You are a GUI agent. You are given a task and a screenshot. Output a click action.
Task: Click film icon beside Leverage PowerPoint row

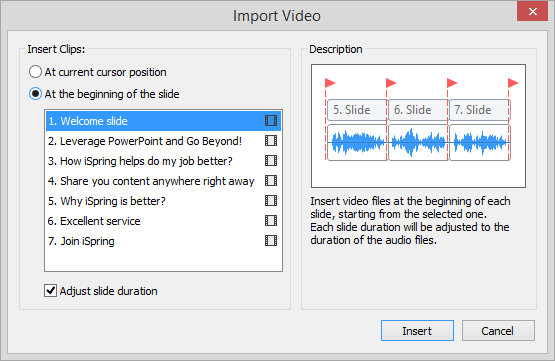(x=271, y=141)
